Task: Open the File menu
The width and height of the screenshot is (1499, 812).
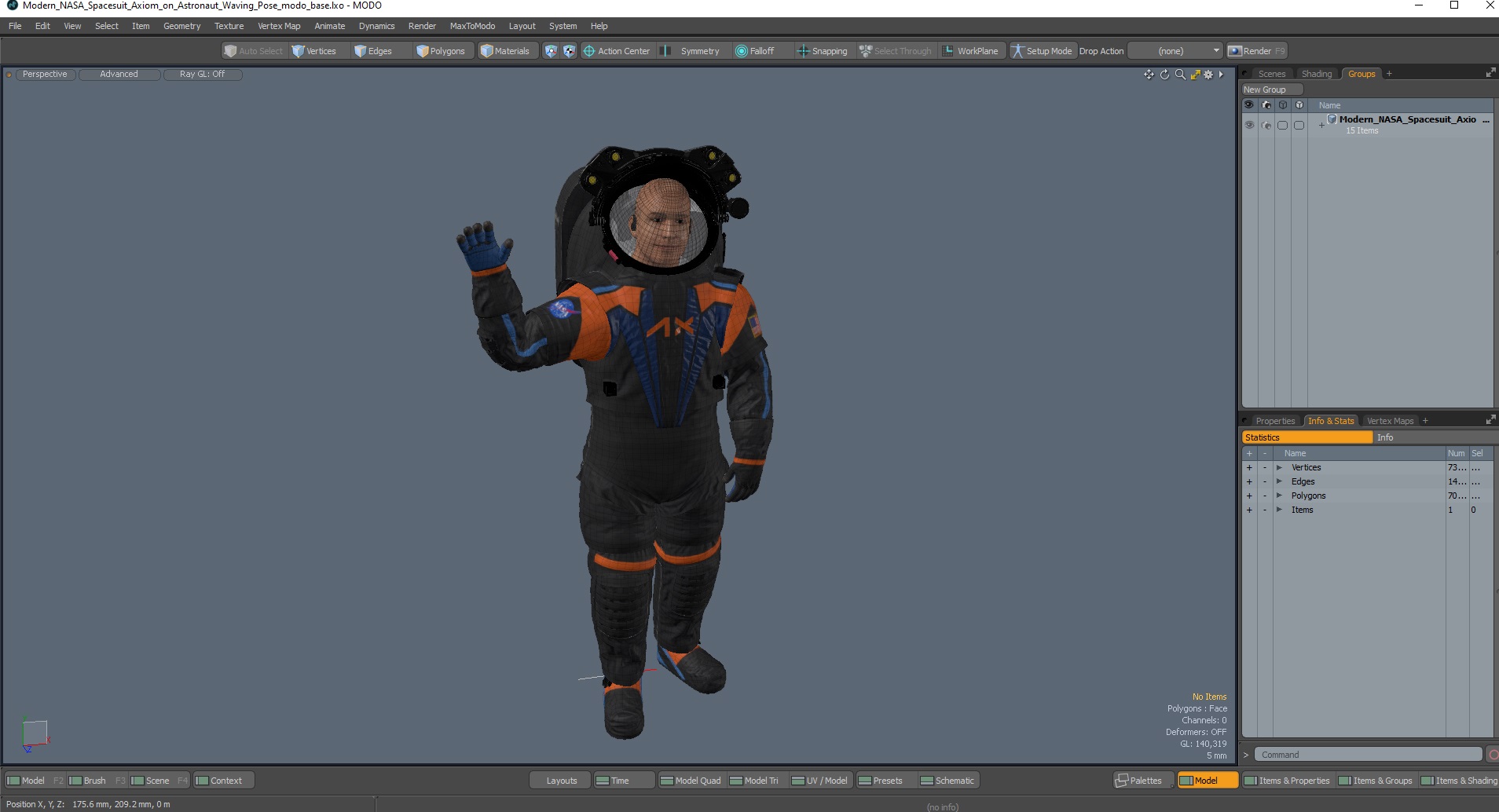Action: [x=15, y=26]
